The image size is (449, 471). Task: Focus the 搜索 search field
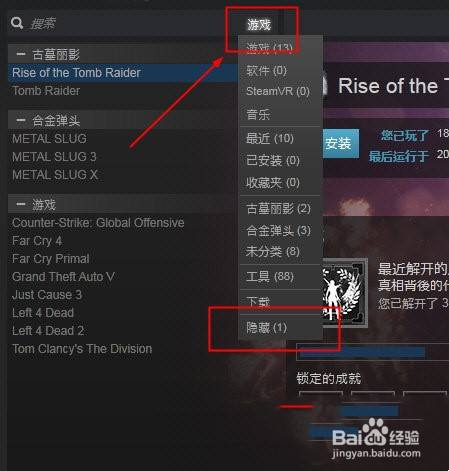coord(127,23)
